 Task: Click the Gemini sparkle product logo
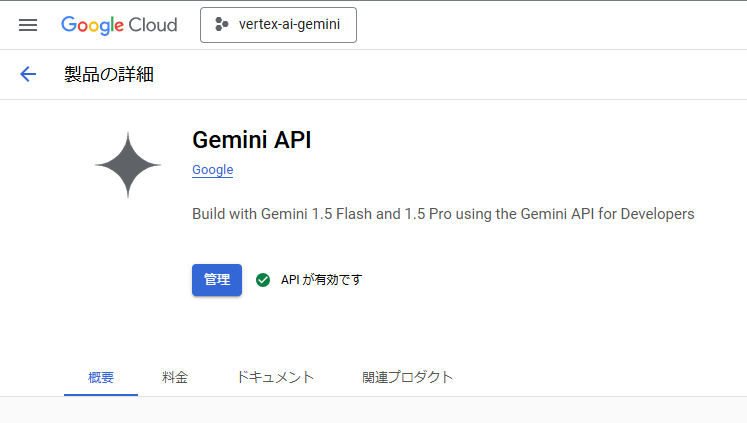coord(128,165)
